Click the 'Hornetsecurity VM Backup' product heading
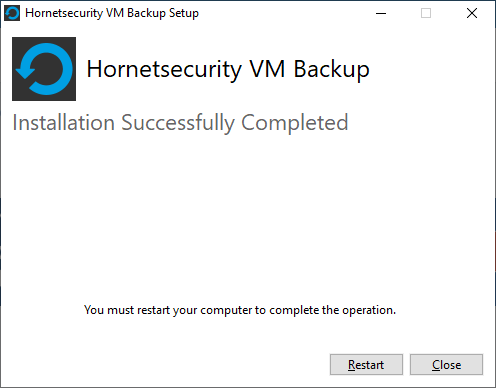Viewport: 496px width, 388px height. 228,69
